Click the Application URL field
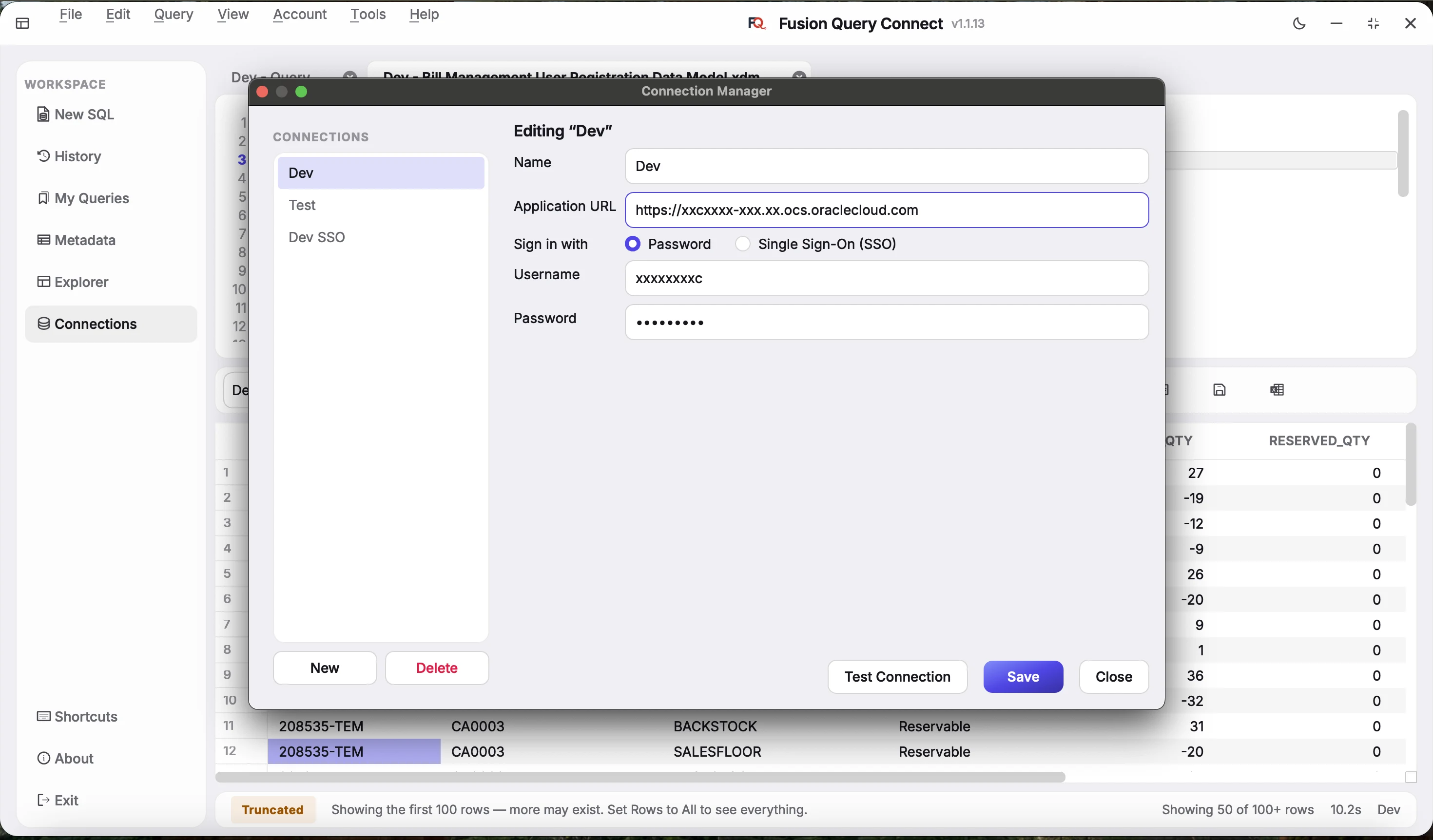Screen dimensions: 1433x840 [887, 210]
